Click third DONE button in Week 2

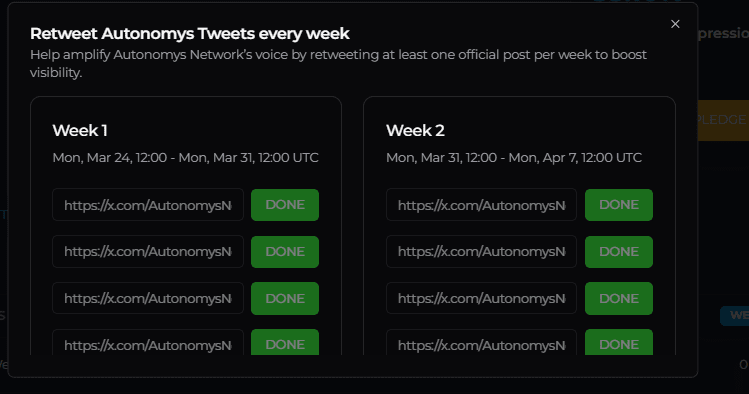pos(619,298)
